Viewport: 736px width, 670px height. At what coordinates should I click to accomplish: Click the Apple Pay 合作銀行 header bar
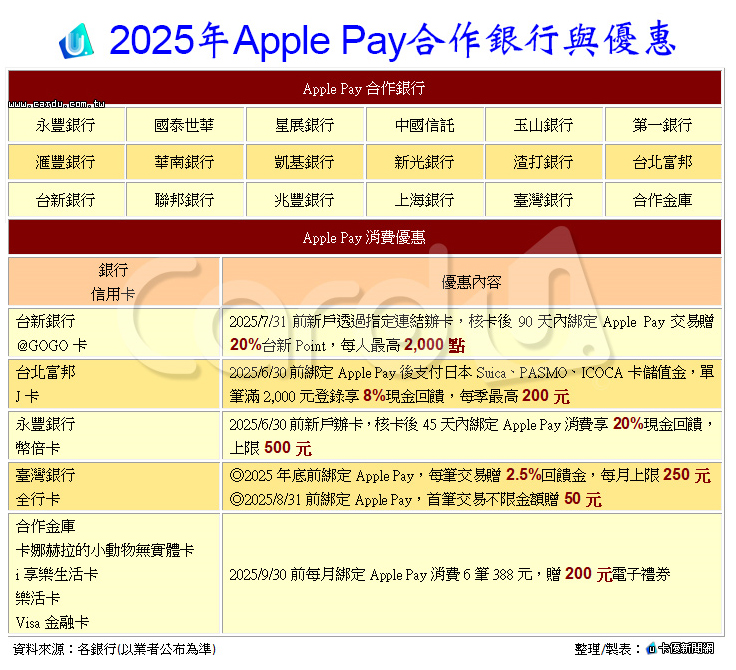(x=365, y=88)
